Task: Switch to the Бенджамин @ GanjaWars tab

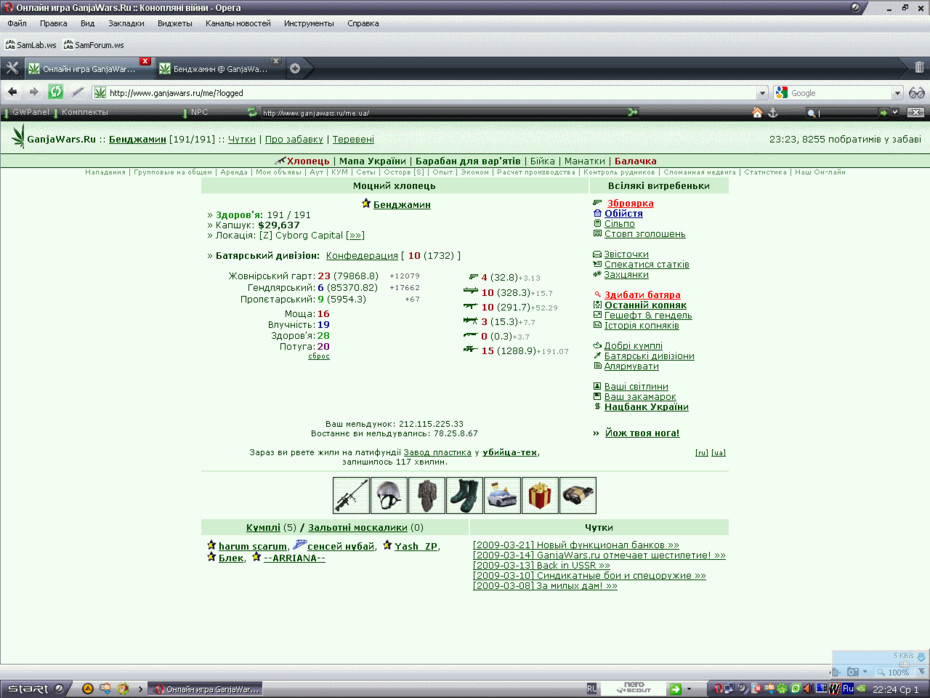Action: click(220, 69)
